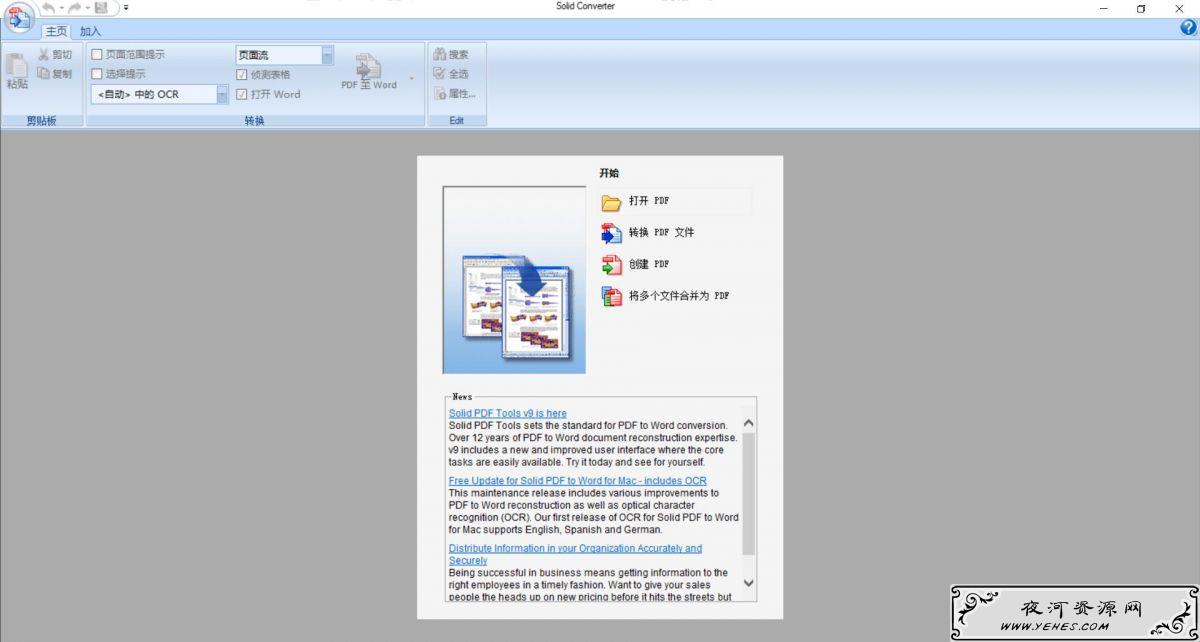Screen dimensions: 1200x642
Task: Click the 创建 PDF icon
Action: coord(612,265)
